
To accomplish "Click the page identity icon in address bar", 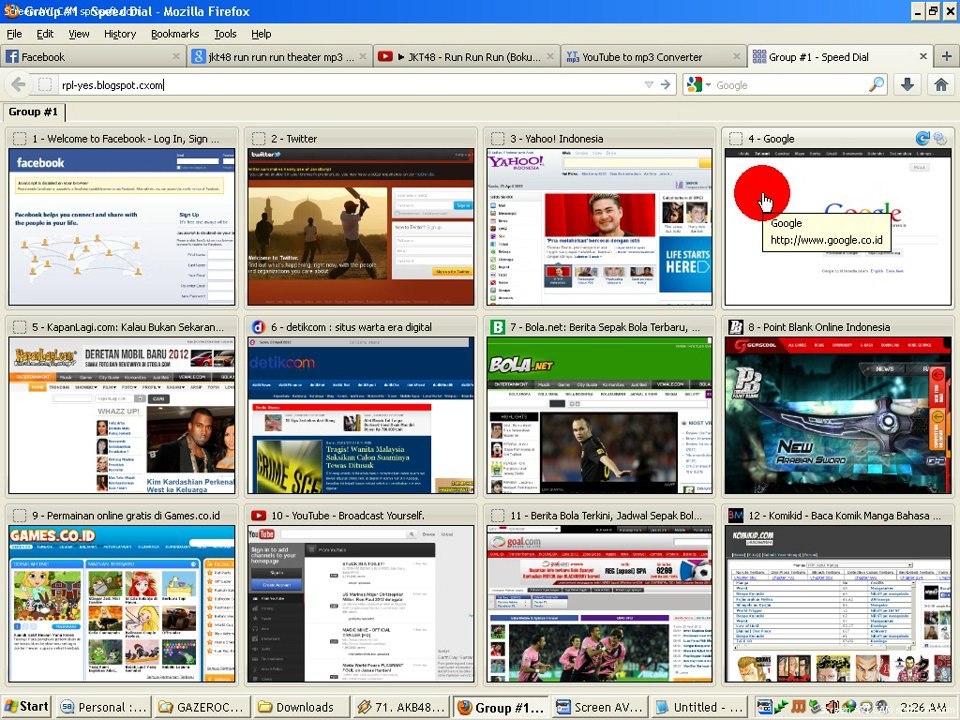I will (x=45, y=84).
